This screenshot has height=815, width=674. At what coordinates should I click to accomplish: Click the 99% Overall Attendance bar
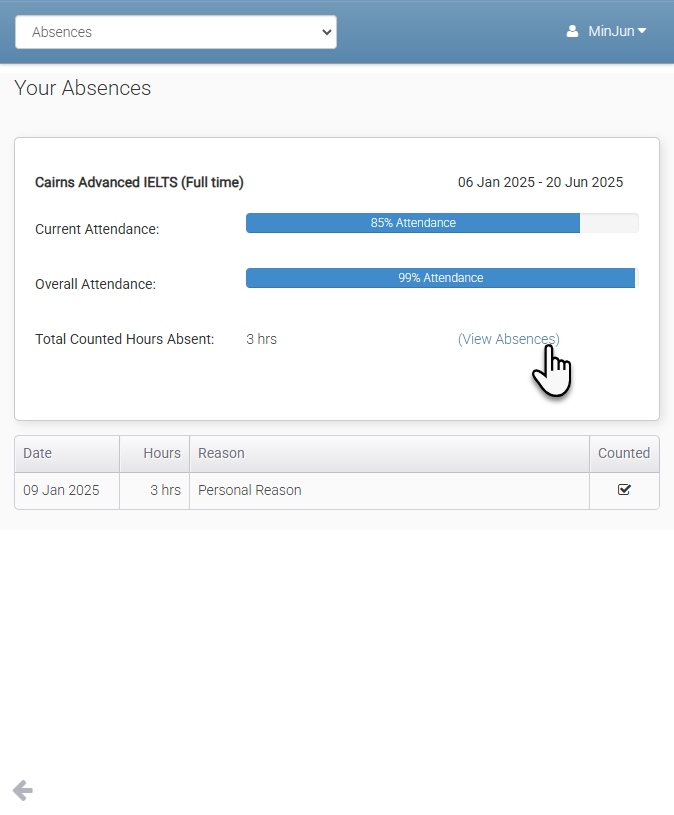[440, 278]
